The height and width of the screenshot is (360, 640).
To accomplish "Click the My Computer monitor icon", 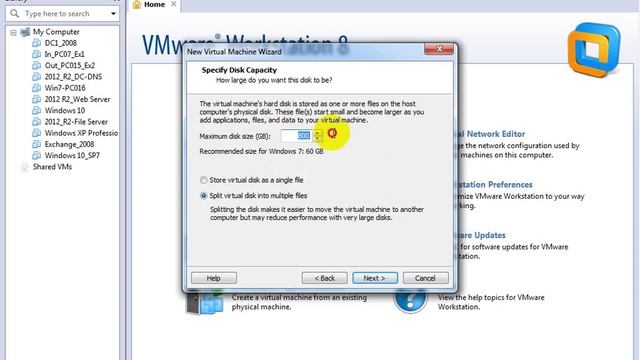I will click(x=25, y=32).
